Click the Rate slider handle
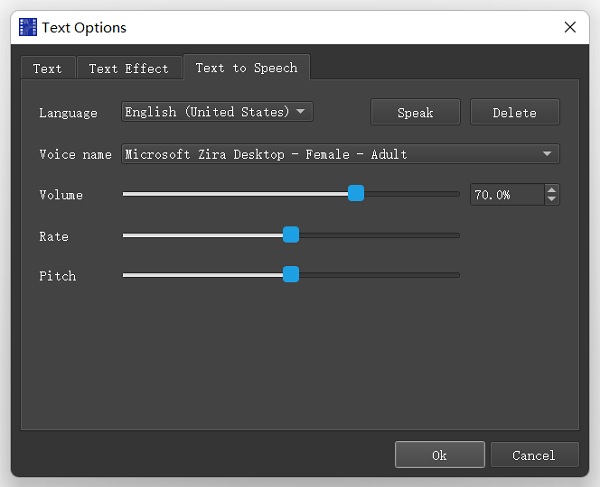The image size is (600, 487). coord(291,235)
